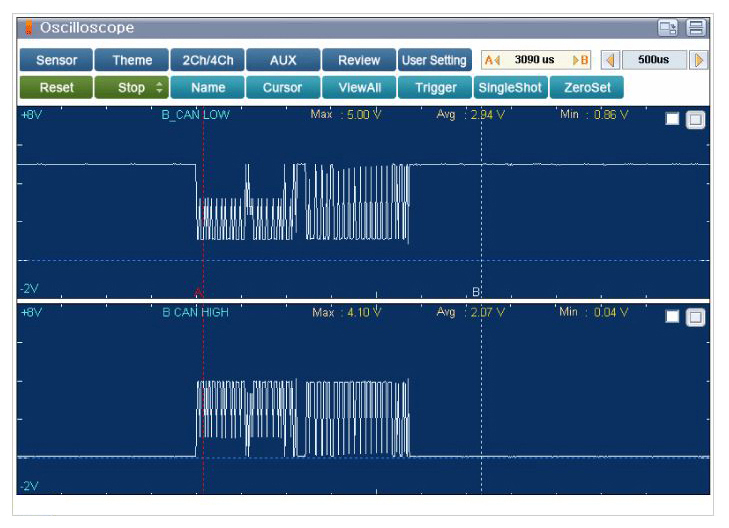The height and width of the screenshot is (528, 729).
Task: Open User Setting
Action: [x=434, y=60]
